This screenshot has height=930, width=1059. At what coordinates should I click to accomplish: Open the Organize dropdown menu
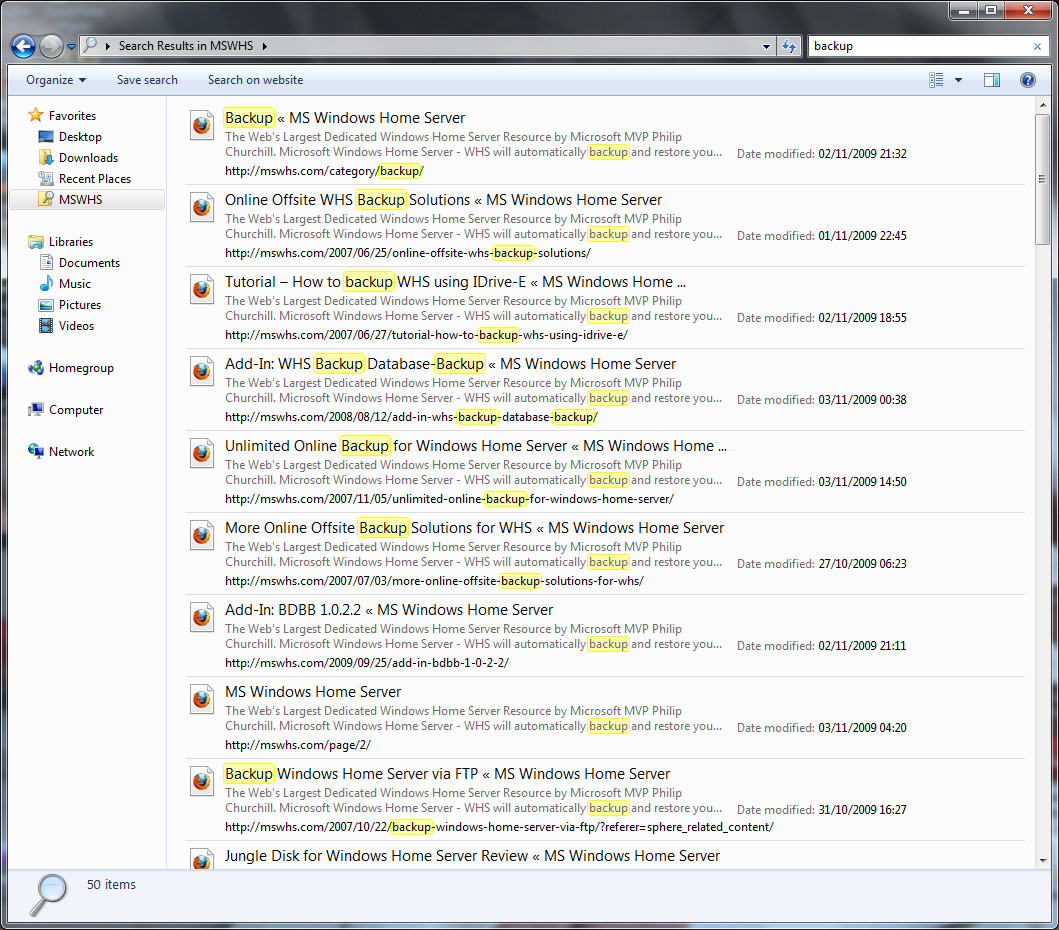tap(56, 80)
